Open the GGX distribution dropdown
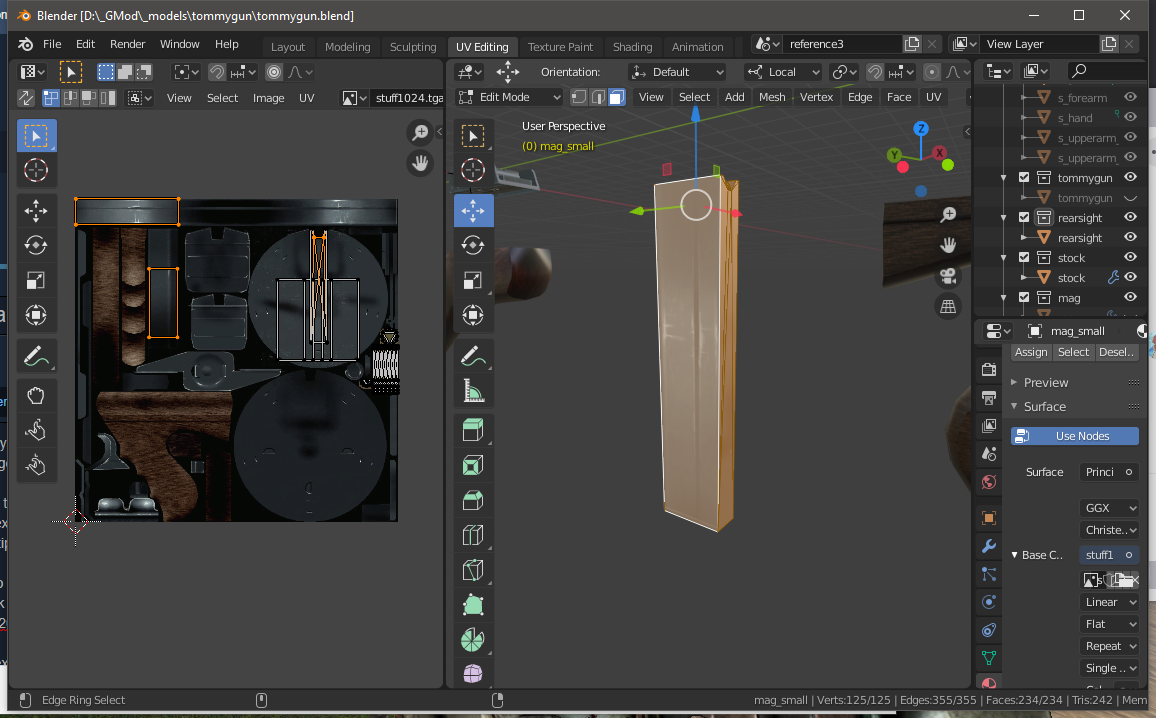This screenshot has width=1156, height=718. 1110,508
